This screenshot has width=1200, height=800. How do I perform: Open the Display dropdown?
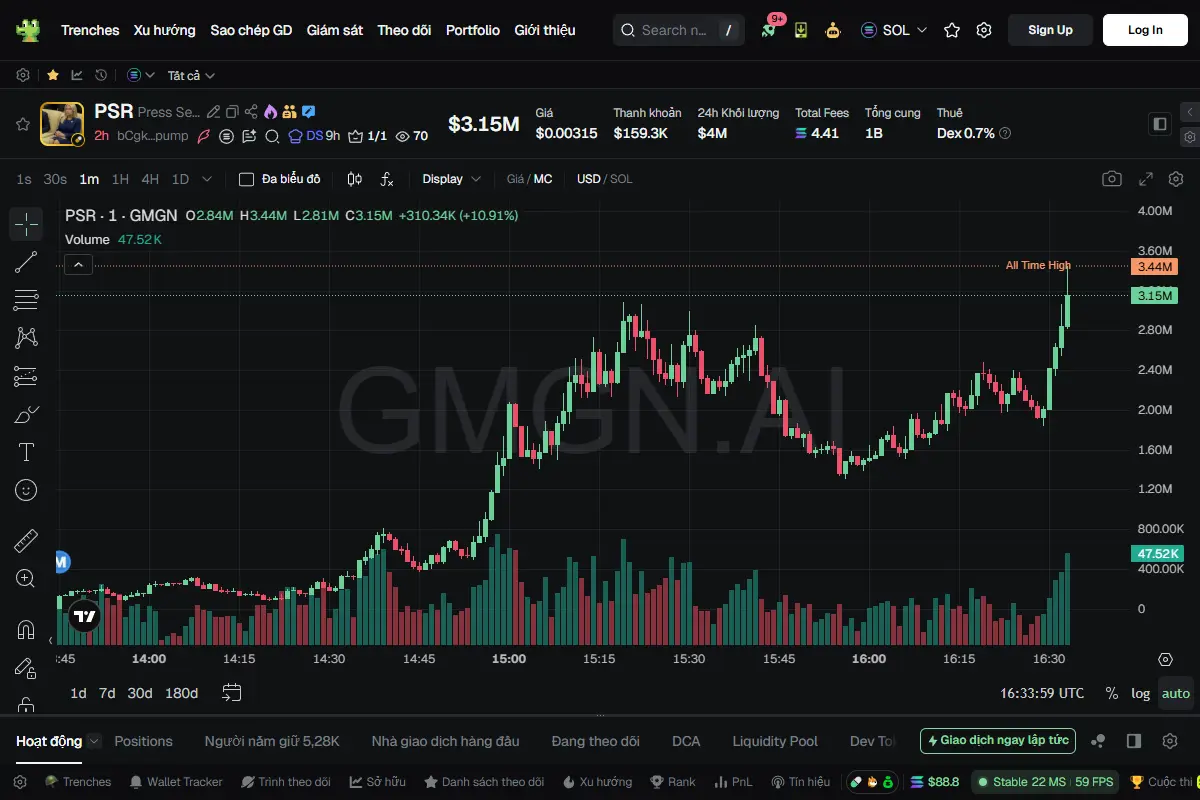click(452, 179)
